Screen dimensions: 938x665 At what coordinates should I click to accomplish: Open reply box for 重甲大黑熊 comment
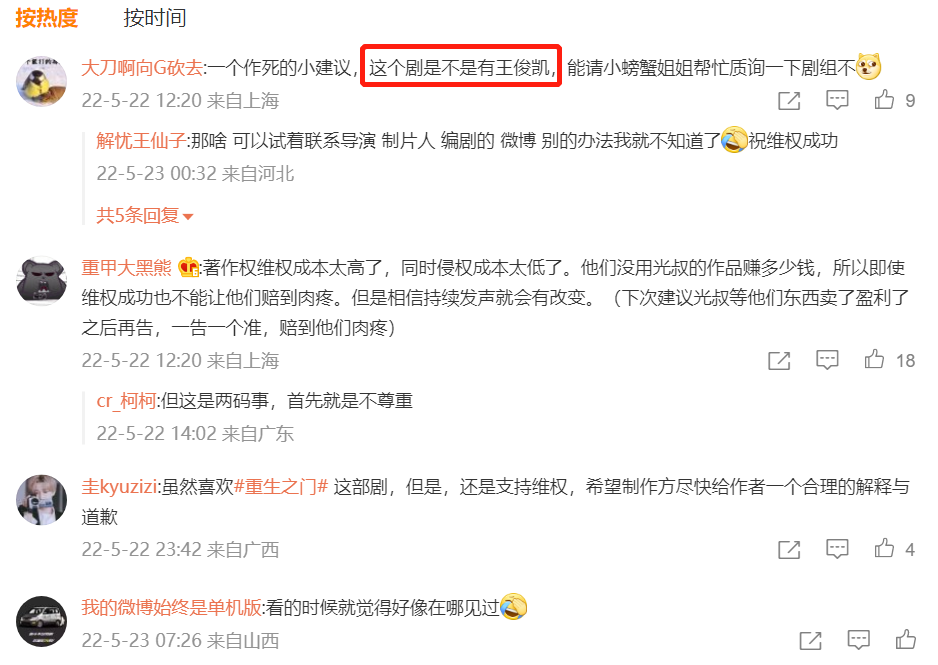point(827,360)
